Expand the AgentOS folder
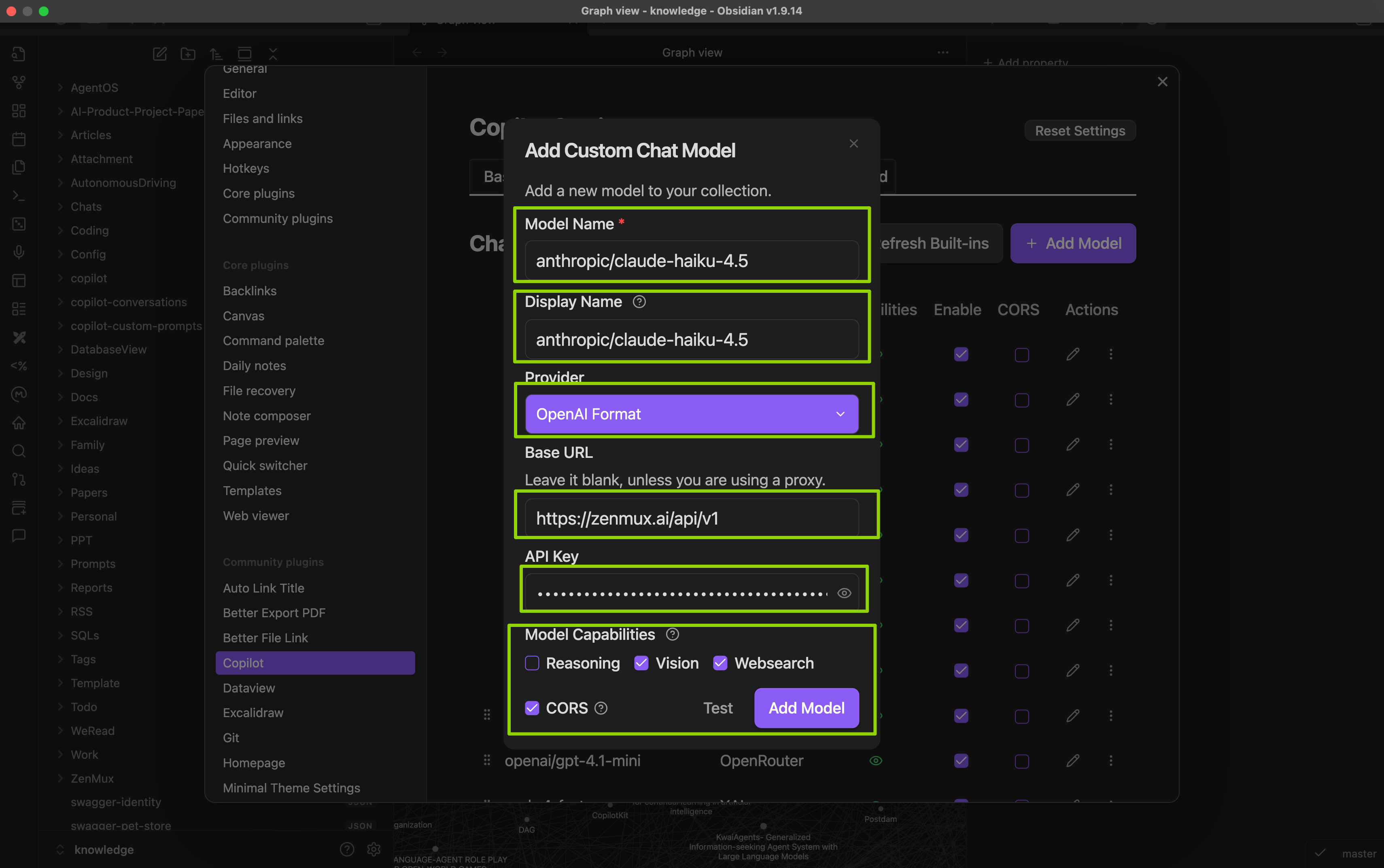This screenshot has width=1384, height=868. [x=60, y=87]
